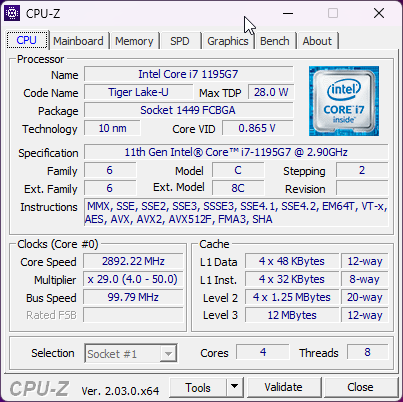Click the CPU-Z app icon in title bar
The image size is (403, 402).
pos(12,13)
